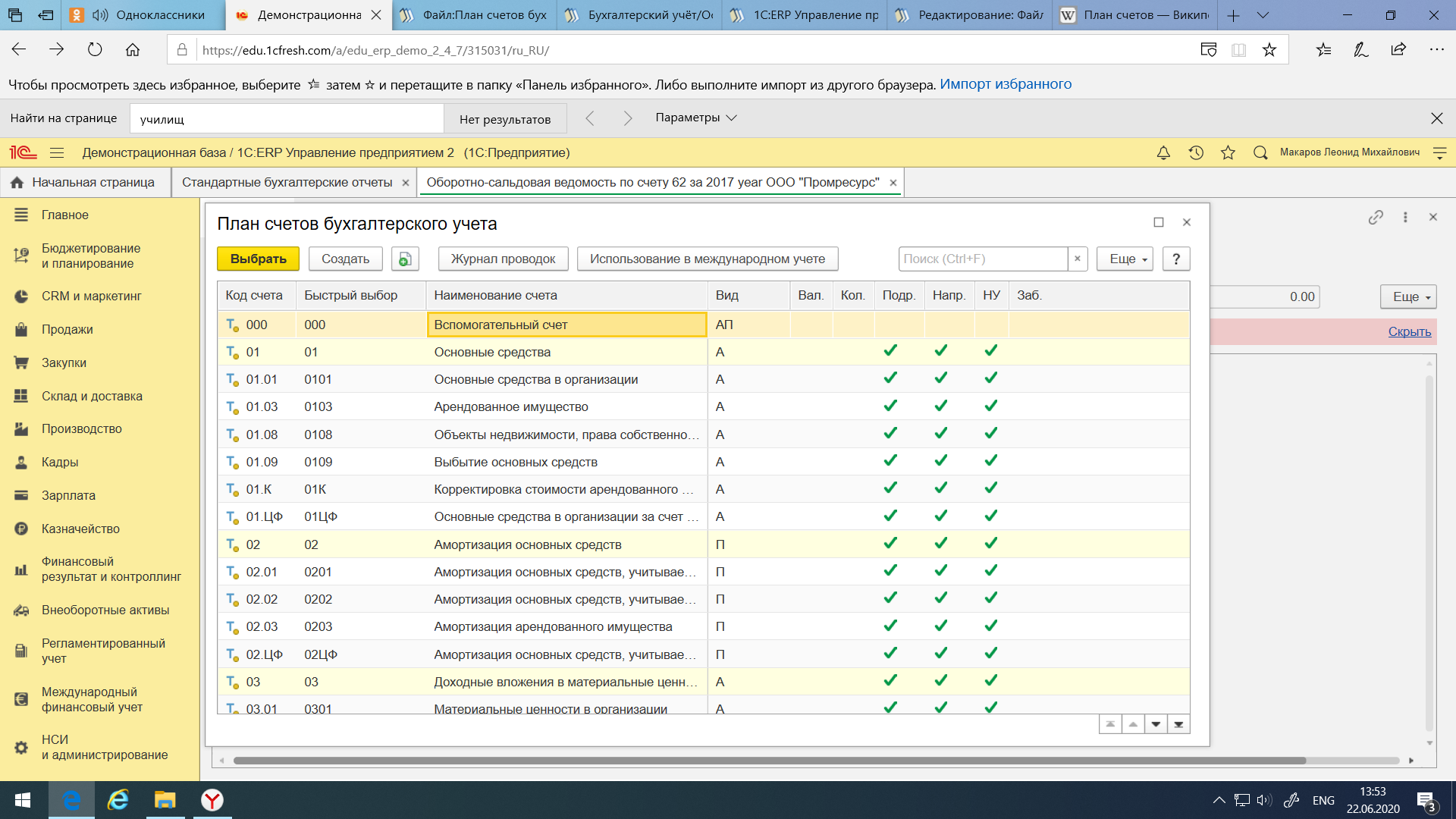1456x819 pixels.
Task: Open the Еще dropdown in the report window
Action: (x=1408, y=297)
